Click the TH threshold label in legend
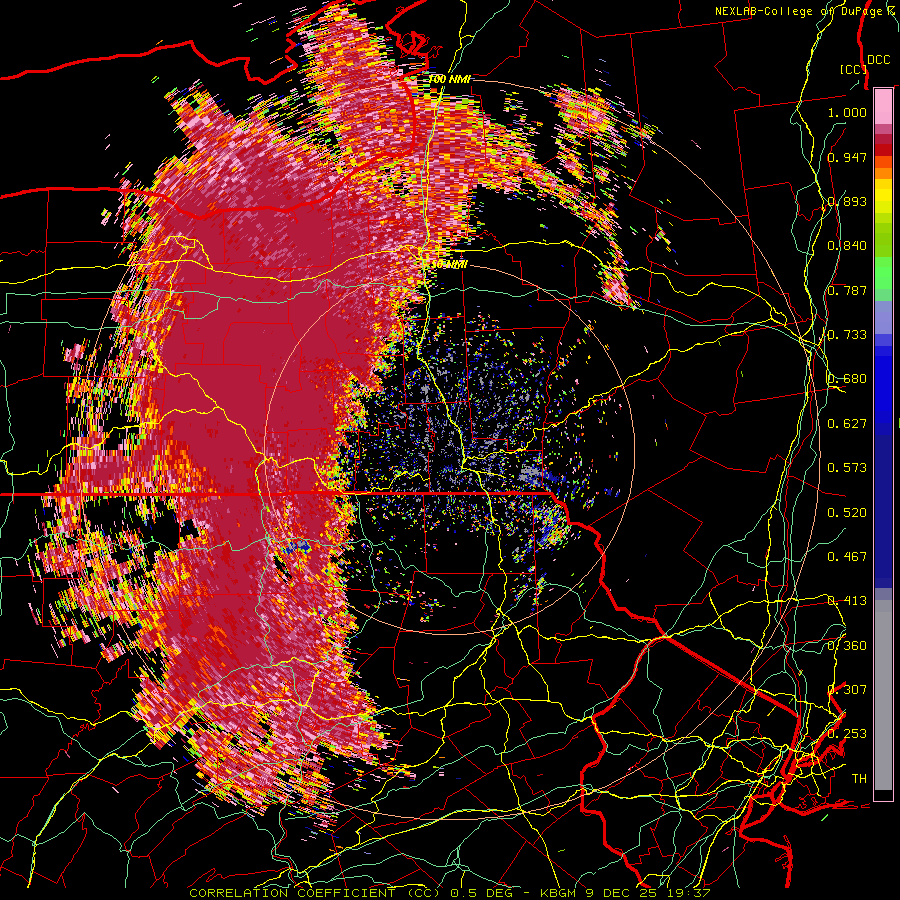 [859, 779]
